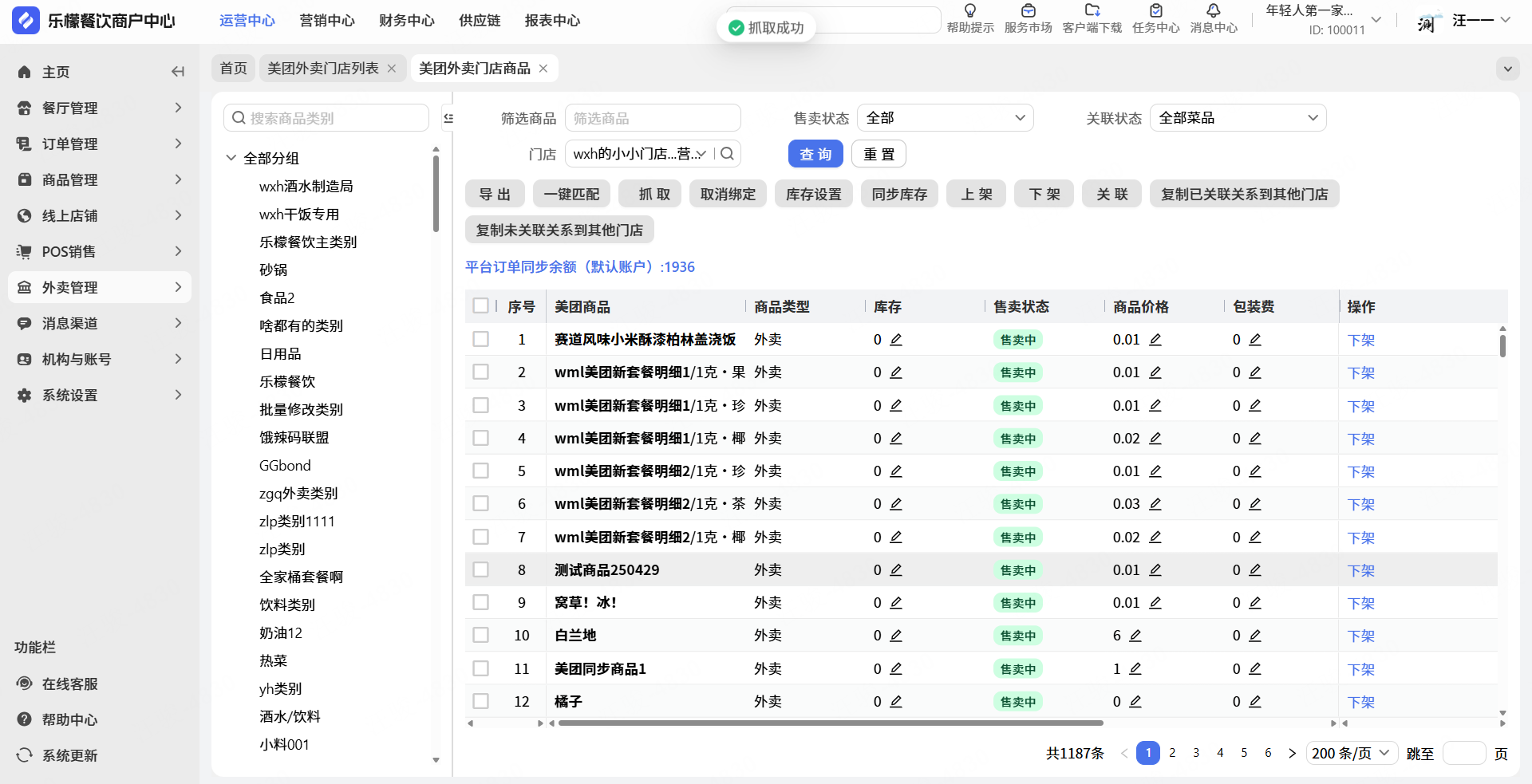Click 下架 link for row 1

(x=1360, y=341)
